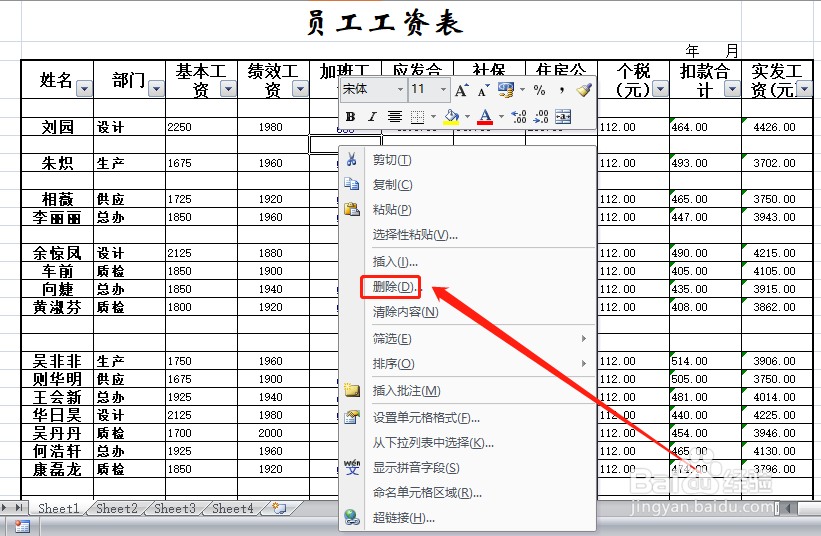The height and width of the screenshot is (536, 821).
Task: Open the 部门 column filter dropdown
Action: coord(156,88)
